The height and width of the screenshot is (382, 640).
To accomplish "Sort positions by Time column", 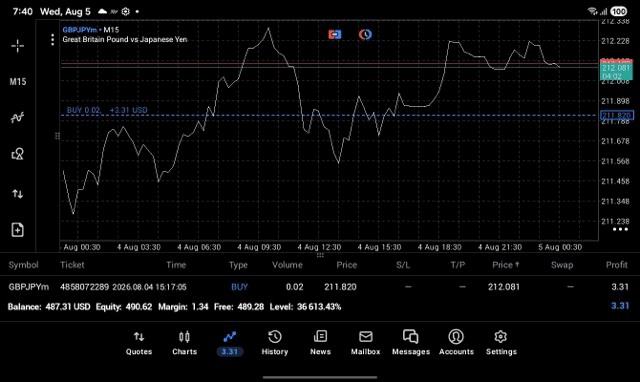I will pyautogui.click(x=176, y=265).
